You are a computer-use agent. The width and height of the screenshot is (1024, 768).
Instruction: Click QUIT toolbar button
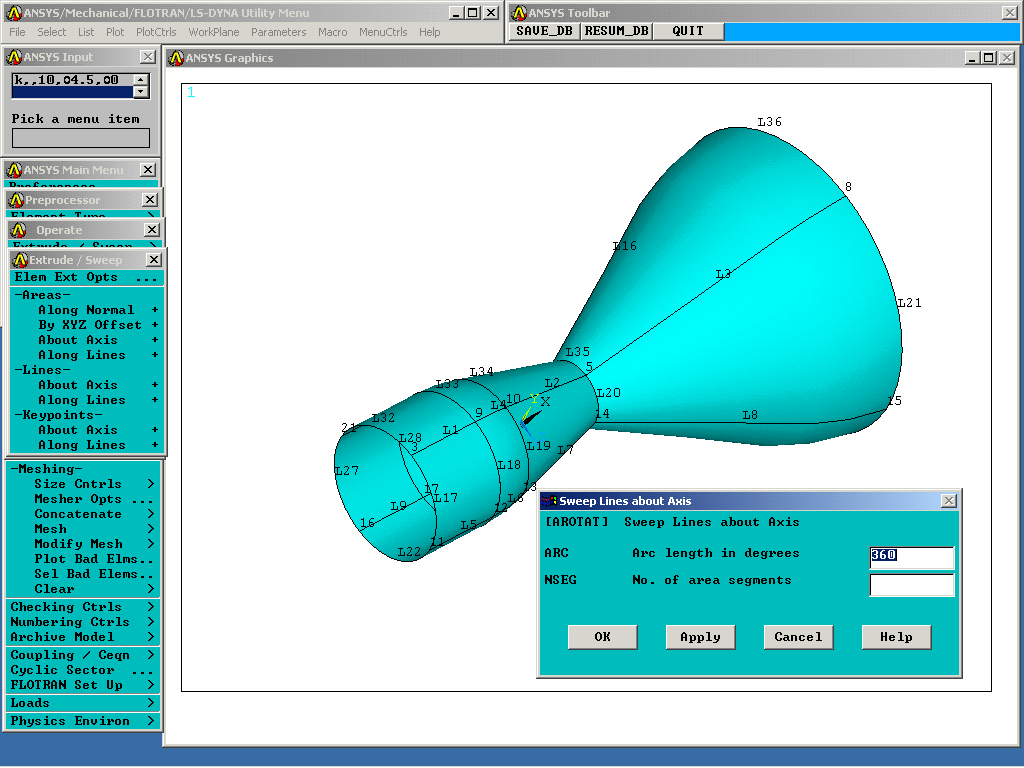[688, 31]
